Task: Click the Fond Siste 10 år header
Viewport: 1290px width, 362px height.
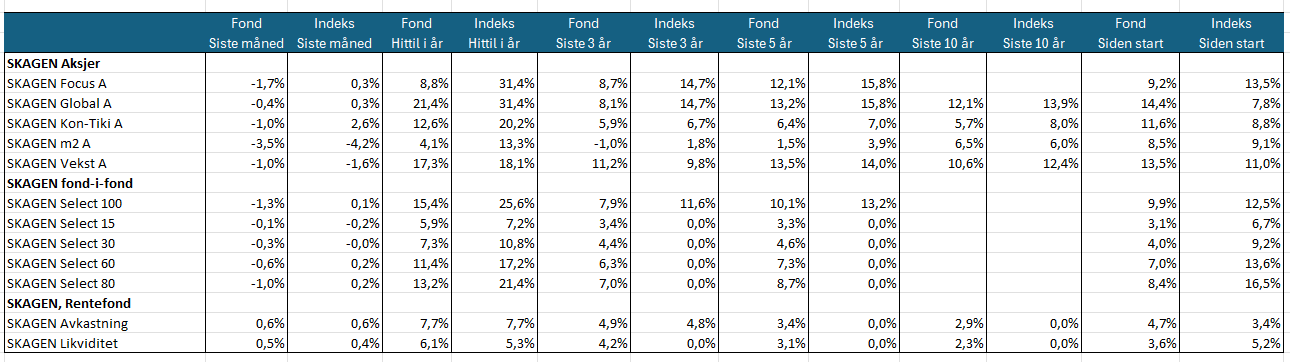Action: click(x=942, y=33)
